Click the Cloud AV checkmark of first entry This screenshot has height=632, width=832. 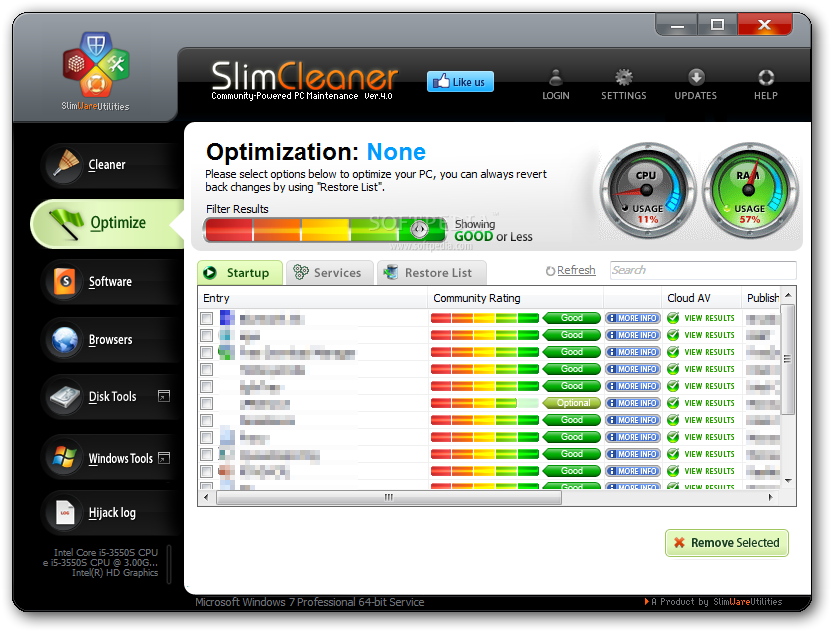point(673,318)
